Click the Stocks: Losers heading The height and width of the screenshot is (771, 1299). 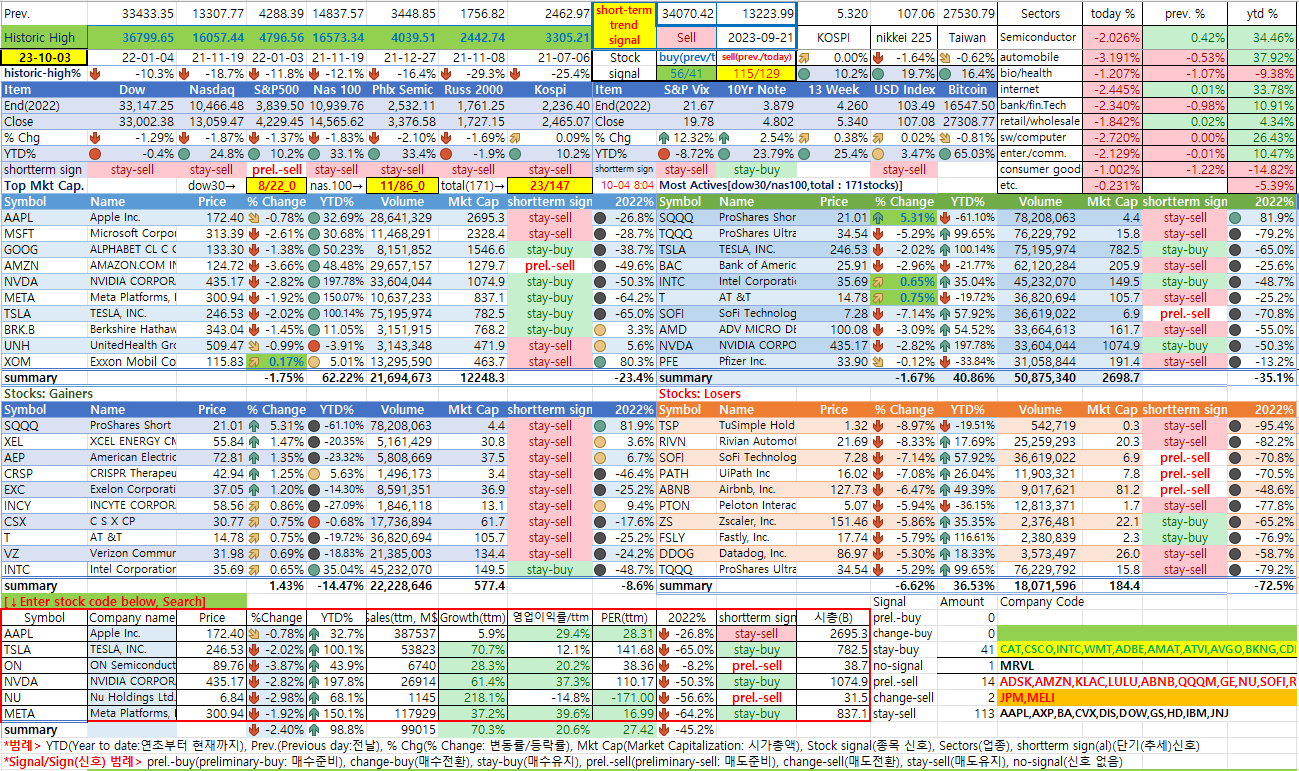click(x=698, y=393)
